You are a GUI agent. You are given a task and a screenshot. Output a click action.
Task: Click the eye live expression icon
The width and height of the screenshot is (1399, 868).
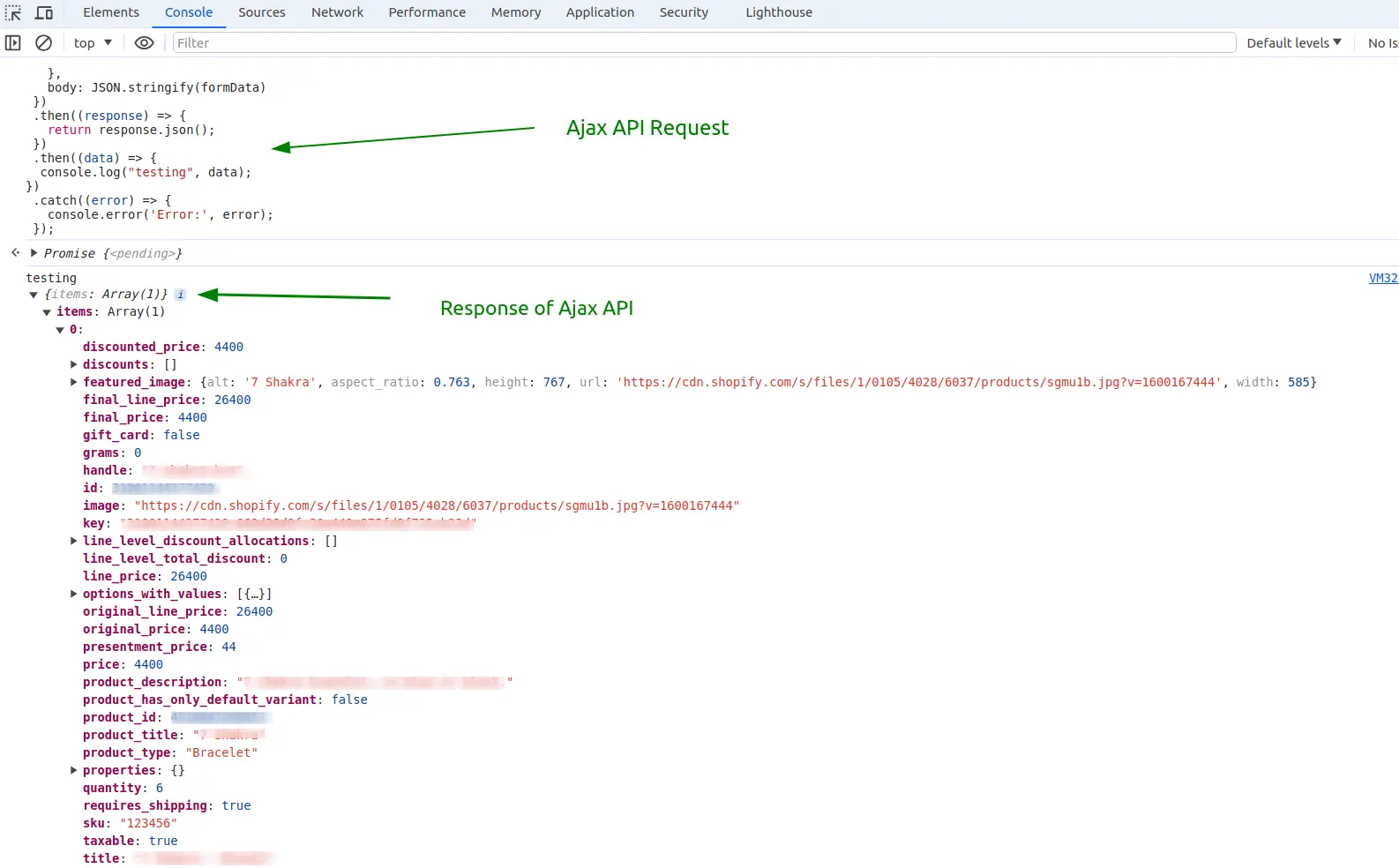point(144,43)
